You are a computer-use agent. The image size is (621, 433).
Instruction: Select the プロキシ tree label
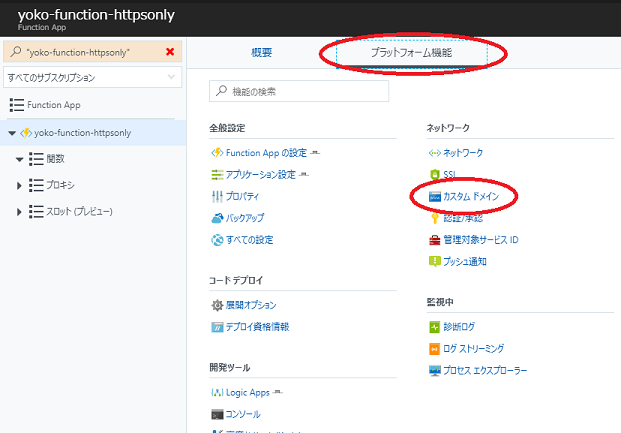(x=60, y=185)
